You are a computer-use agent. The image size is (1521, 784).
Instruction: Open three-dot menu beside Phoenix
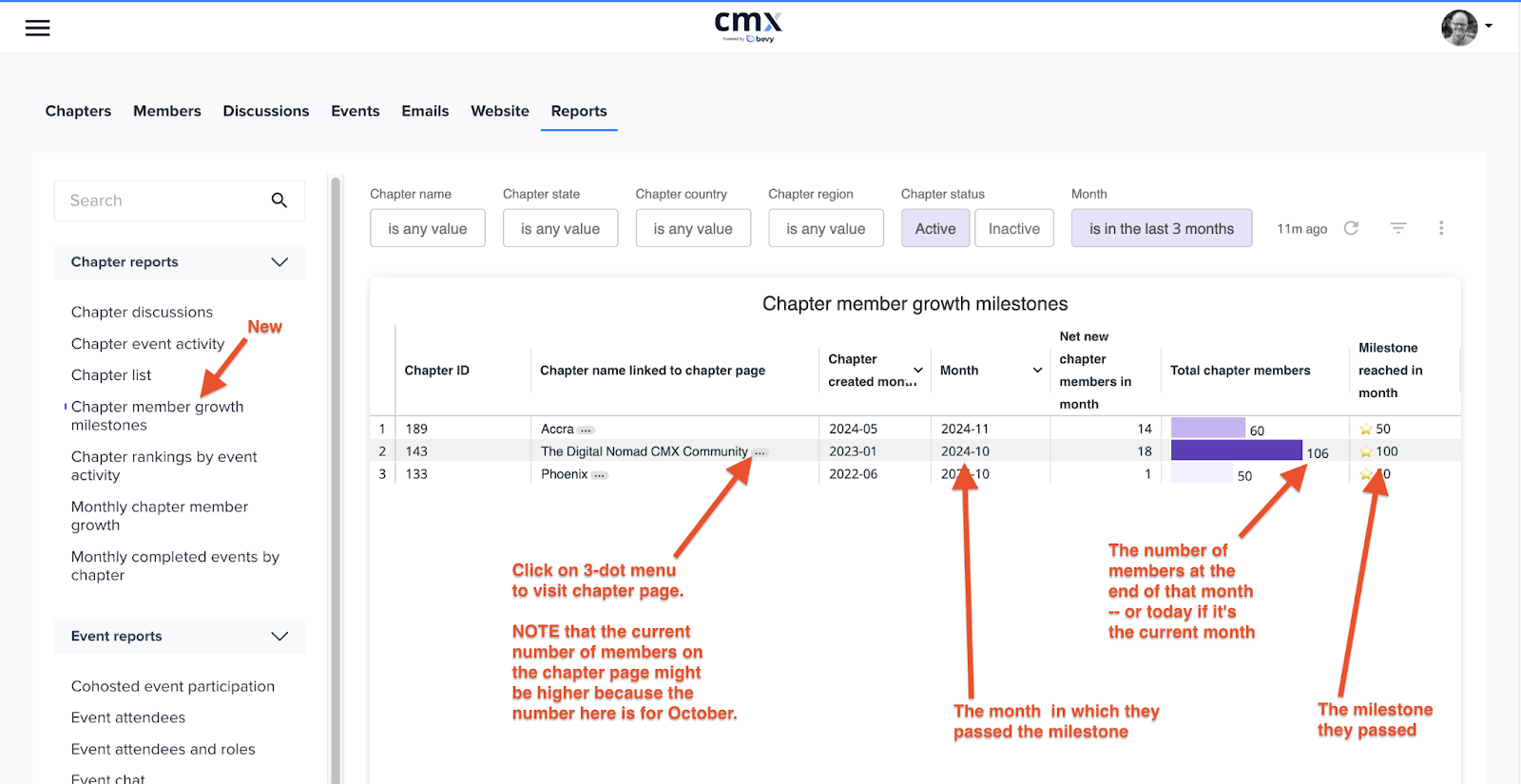[x=600, y=475]
